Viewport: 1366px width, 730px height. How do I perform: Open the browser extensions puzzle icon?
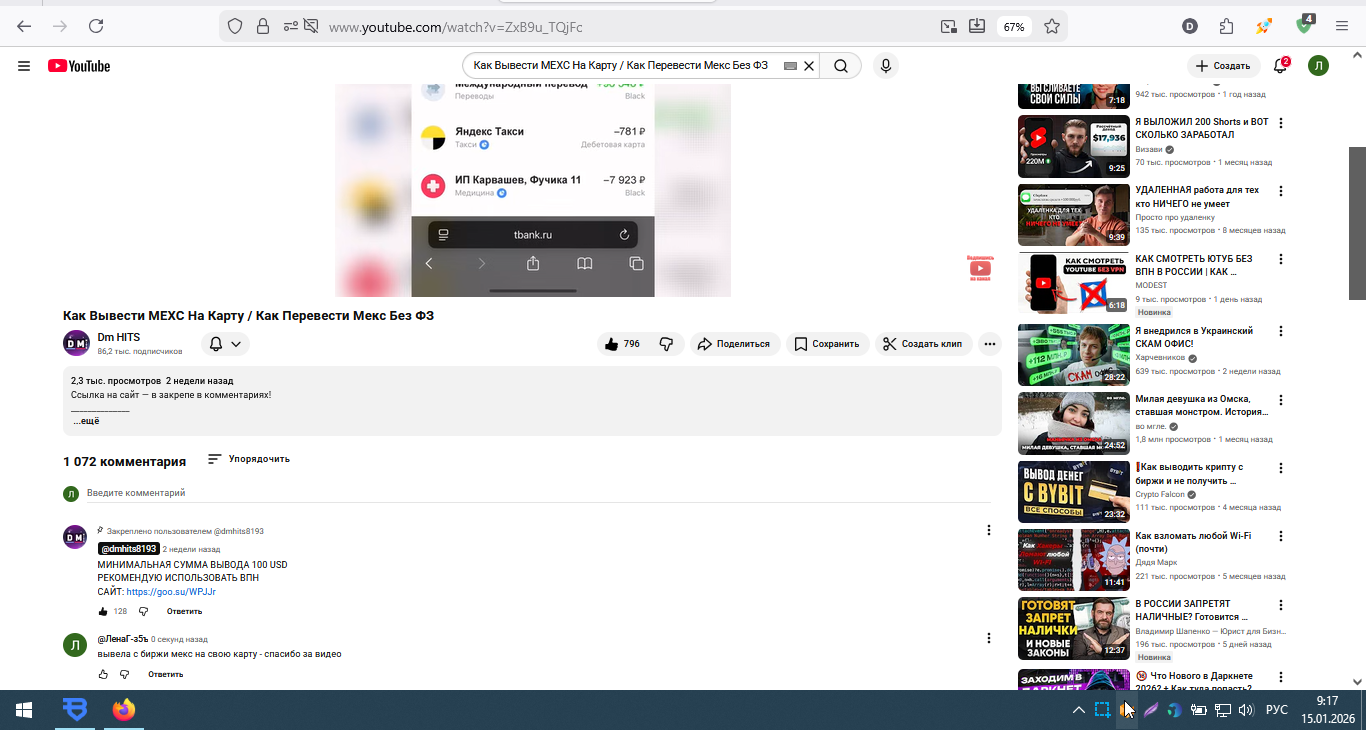1226,27
